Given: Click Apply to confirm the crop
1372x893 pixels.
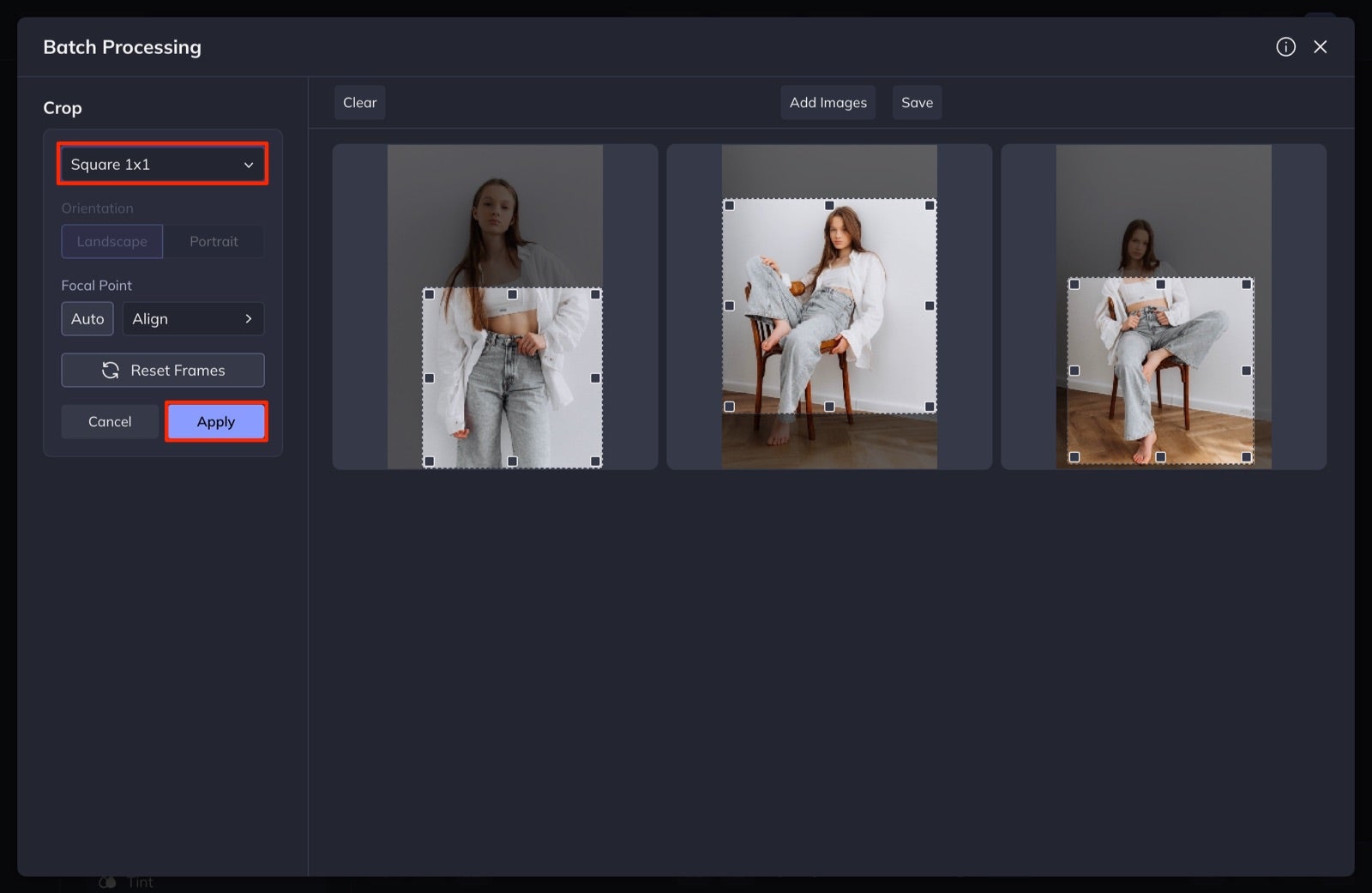Looking at the screenshot, I should 215,421.
